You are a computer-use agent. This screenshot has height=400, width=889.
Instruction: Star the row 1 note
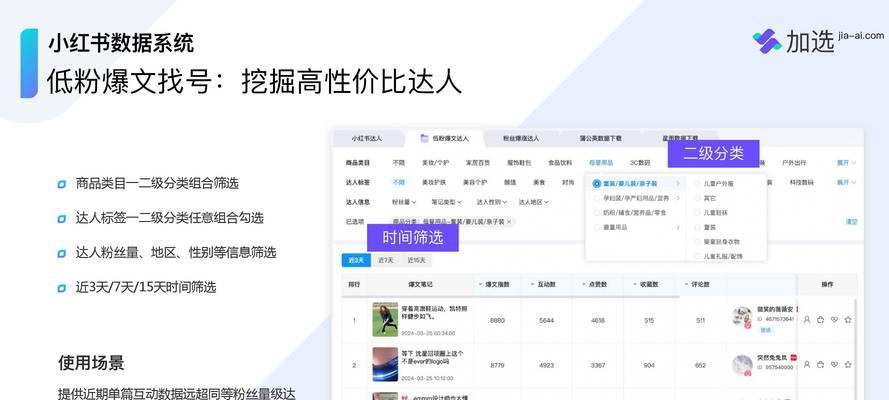click(x=848, y=320)
